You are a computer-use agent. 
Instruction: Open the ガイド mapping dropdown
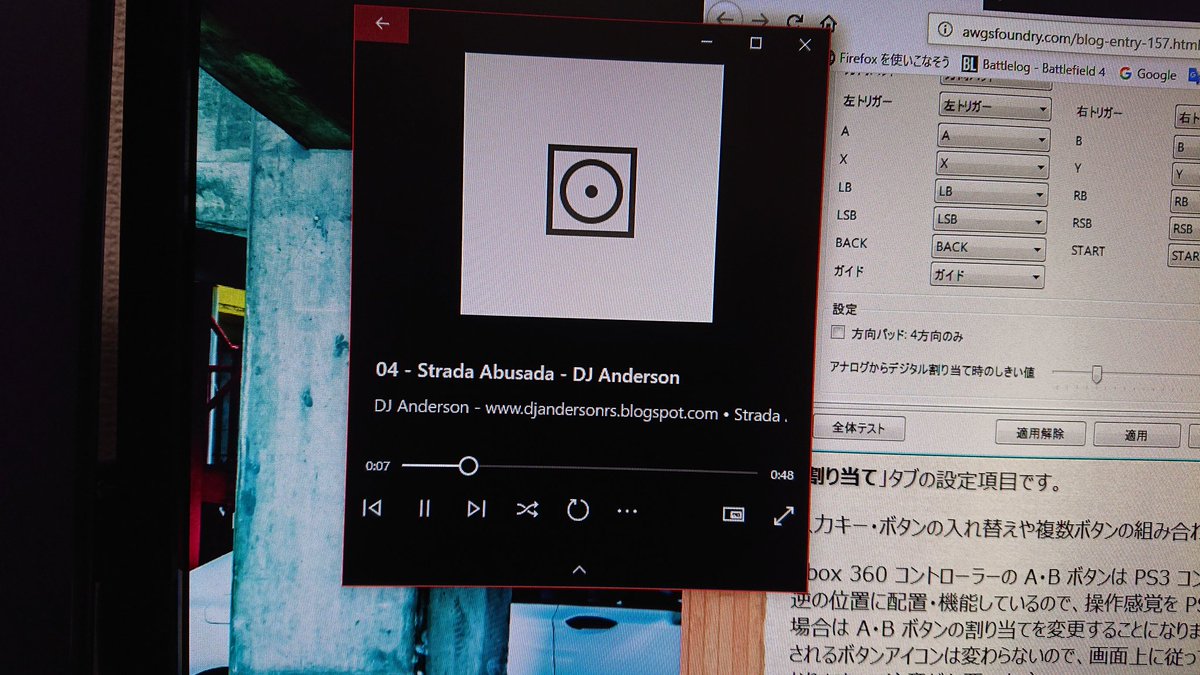coord(987,275)
